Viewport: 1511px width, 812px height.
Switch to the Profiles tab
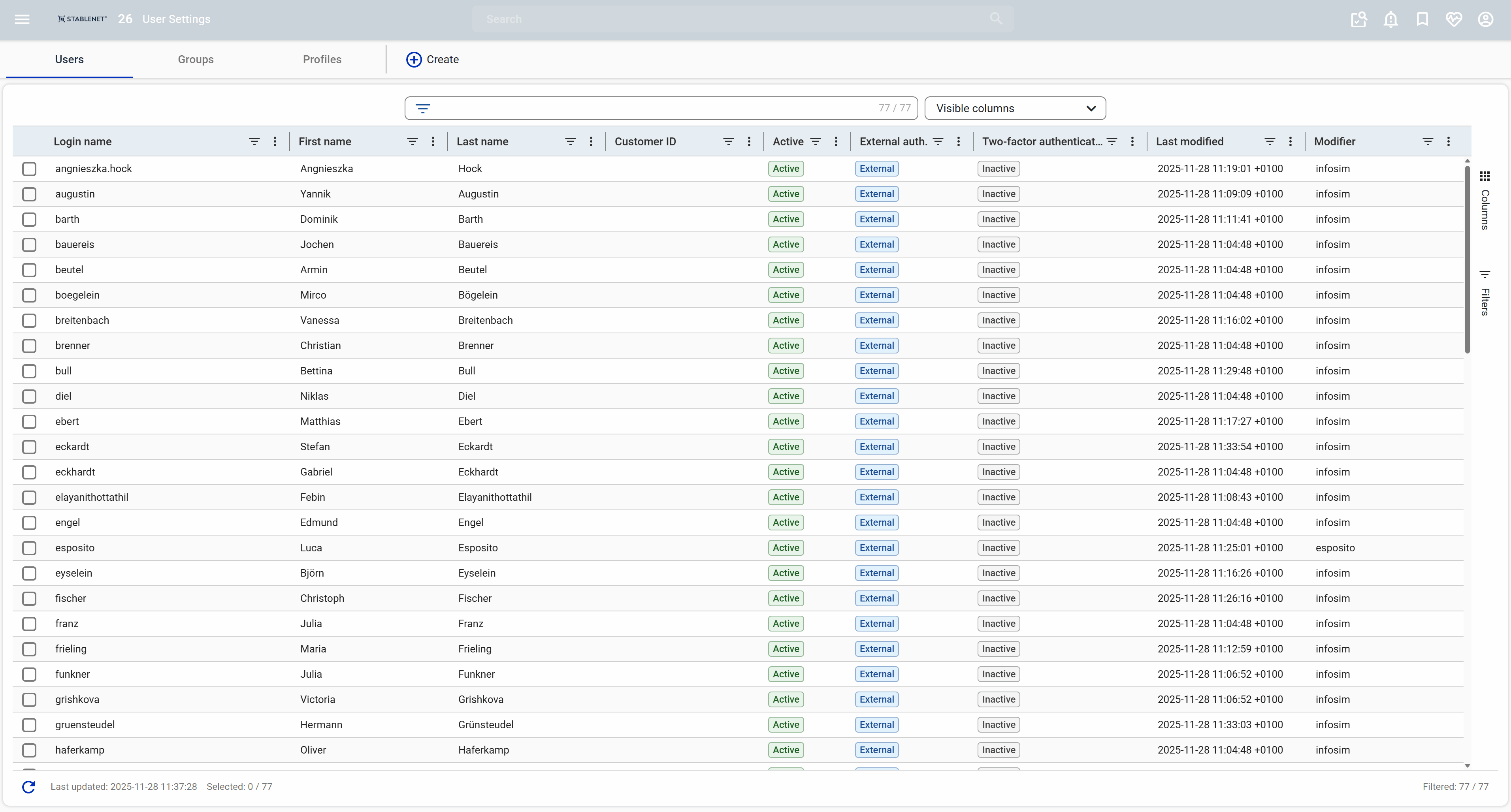pyautogui.click(x=322, y=59)
